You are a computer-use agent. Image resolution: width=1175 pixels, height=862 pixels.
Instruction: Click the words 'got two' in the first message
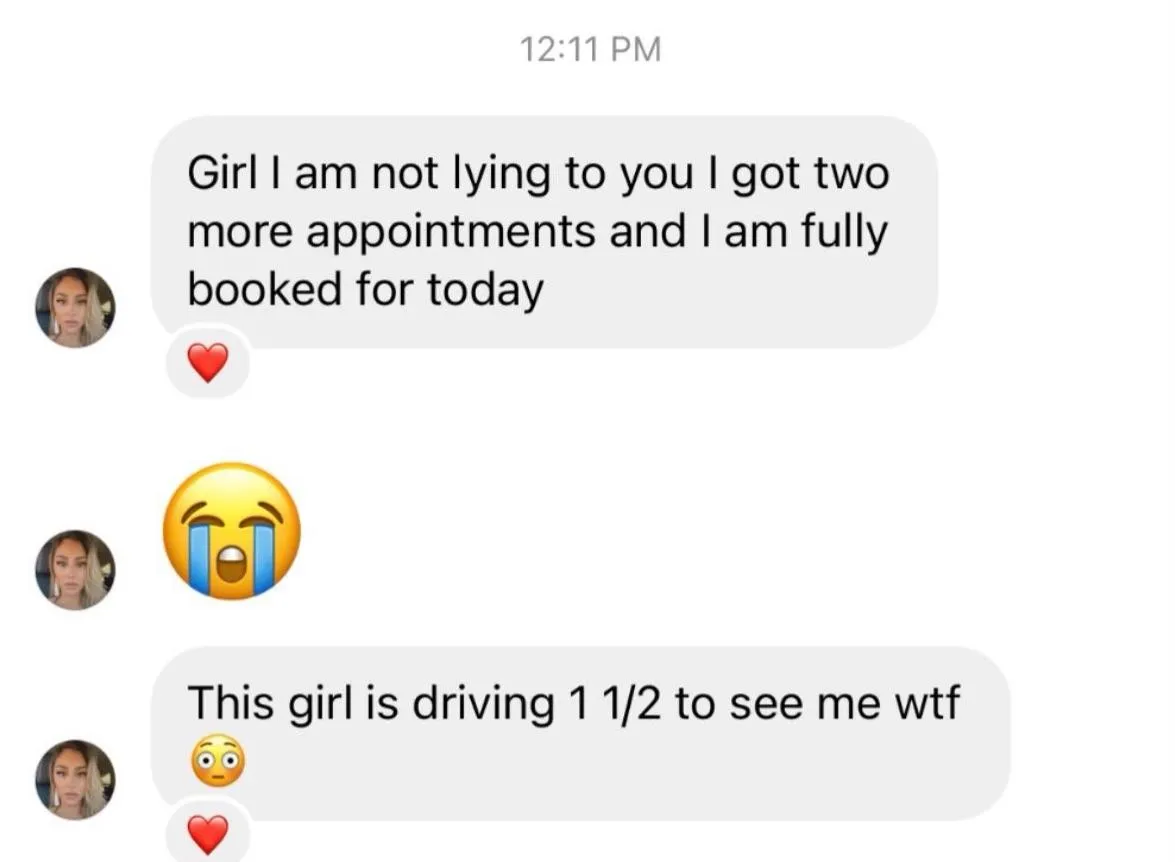tap(811, 174)
